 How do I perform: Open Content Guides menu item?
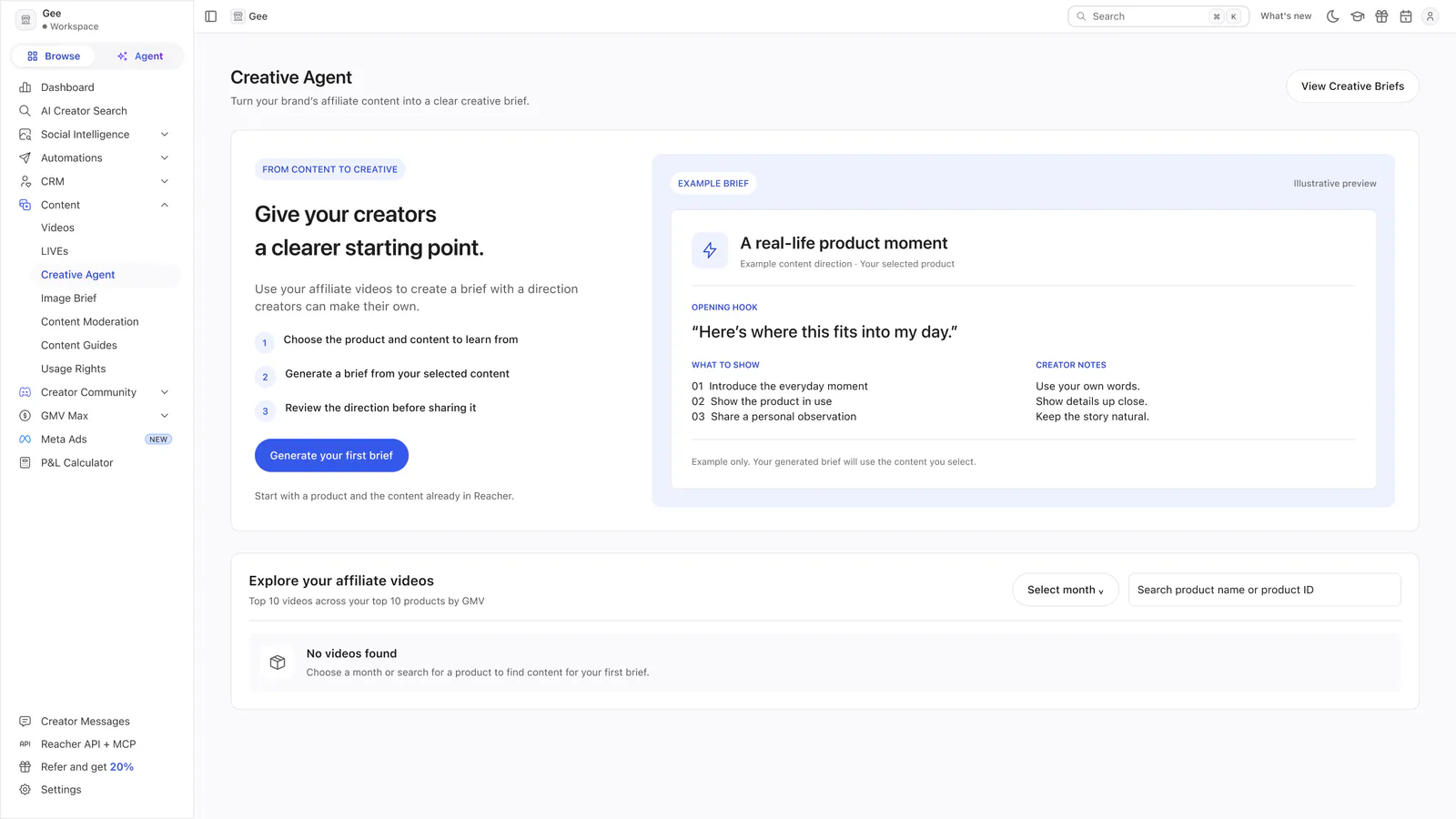[79, 346]
